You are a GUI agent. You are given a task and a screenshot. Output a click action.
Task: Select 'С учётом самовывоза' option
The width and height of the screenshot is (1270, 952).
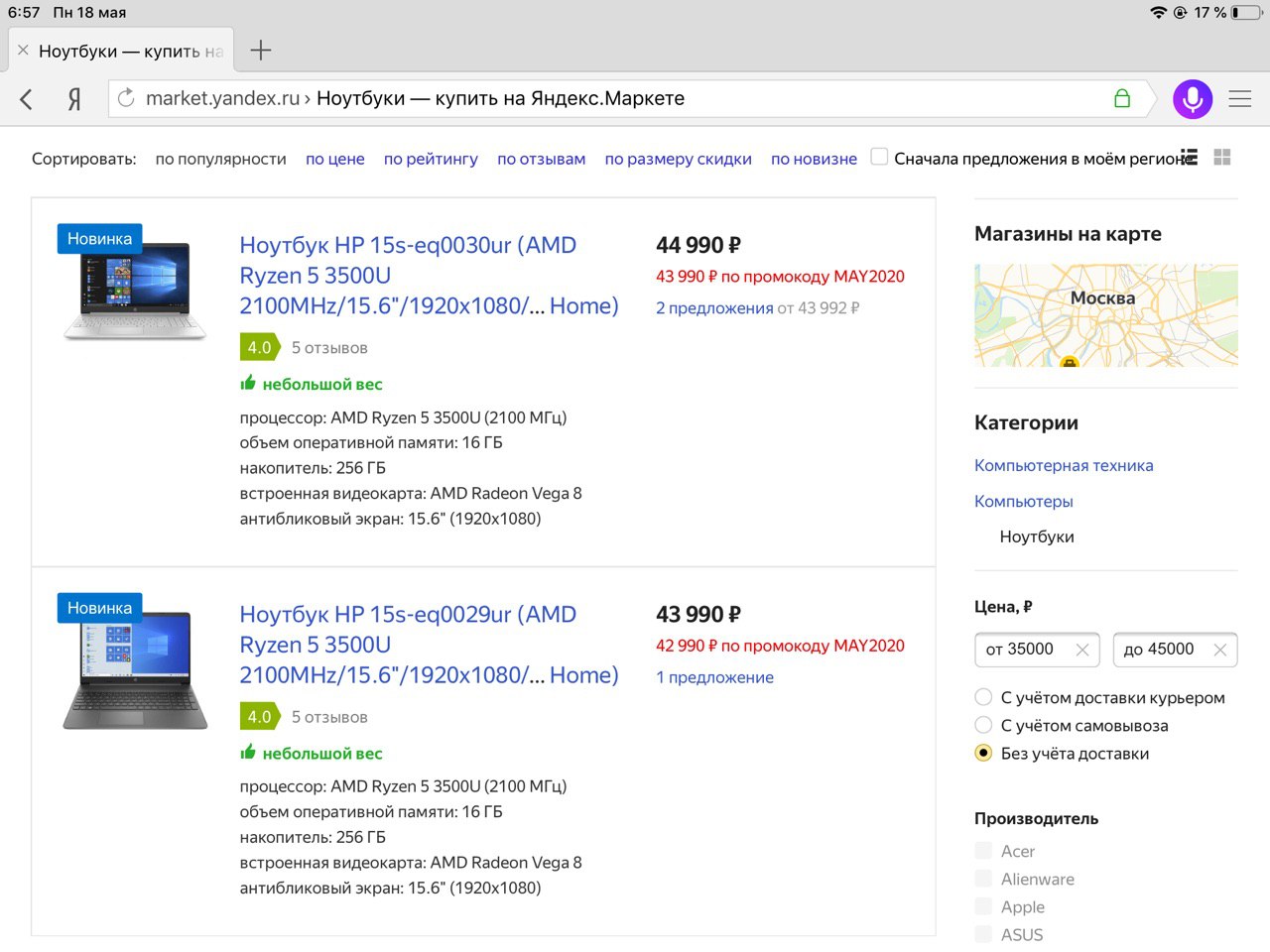pos(983,725)
